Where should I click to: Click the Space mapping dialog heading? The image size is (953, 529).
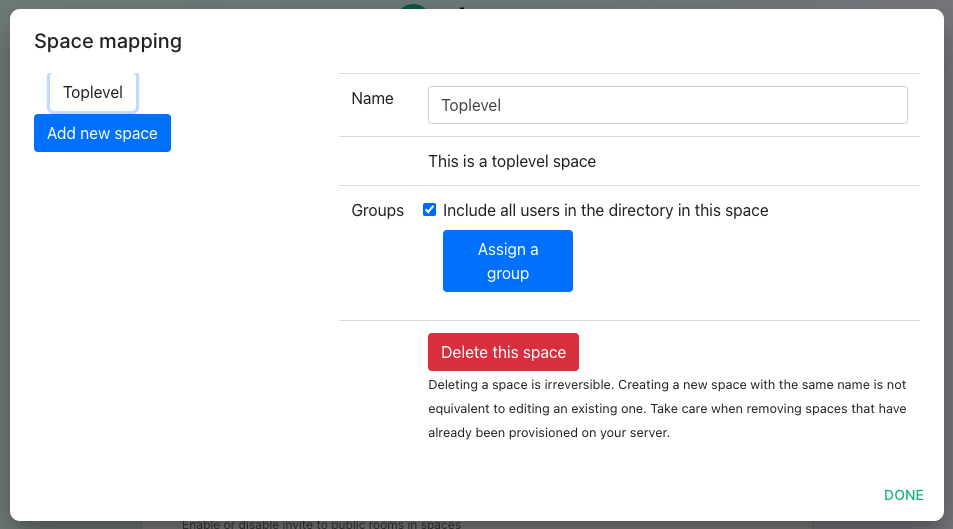[x=108, y=41]
